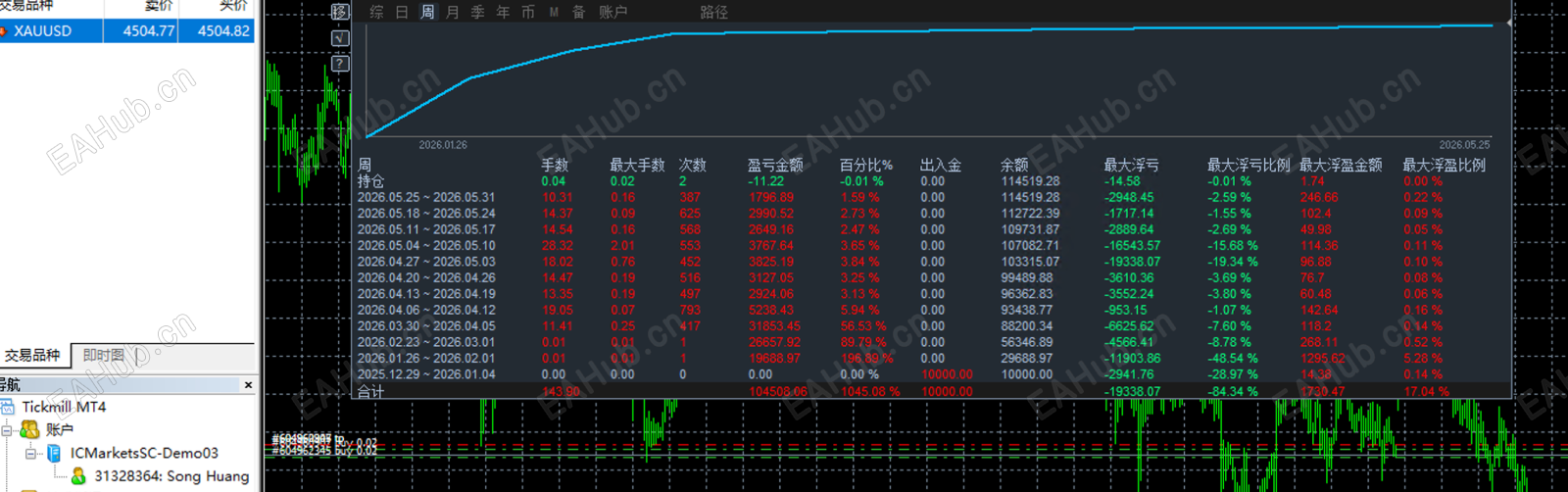
Task: Select the M tab in the stats panel
Action: click(x=554, y=12)
